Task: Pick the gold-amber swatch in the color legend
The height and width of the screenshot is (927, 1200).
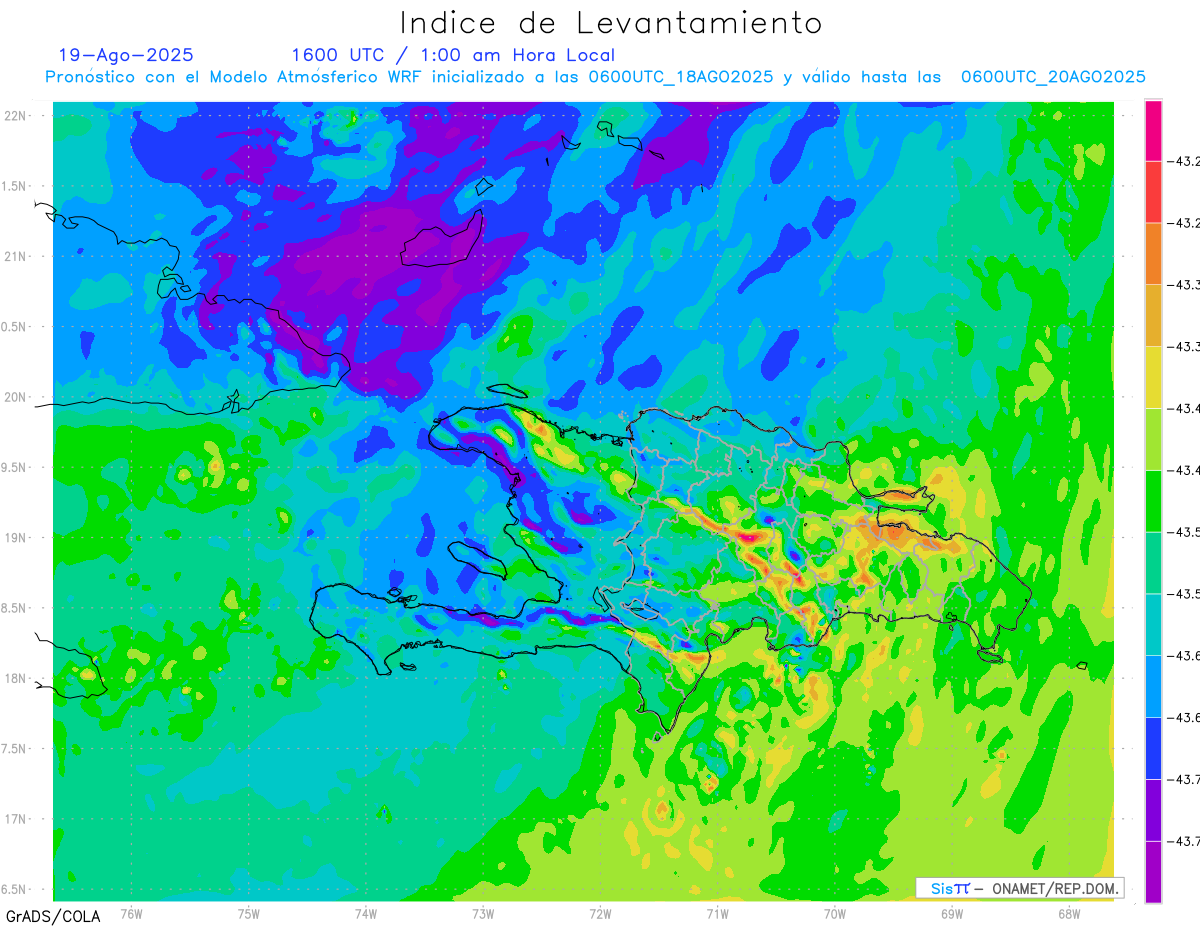Action: pos(1153,316)
